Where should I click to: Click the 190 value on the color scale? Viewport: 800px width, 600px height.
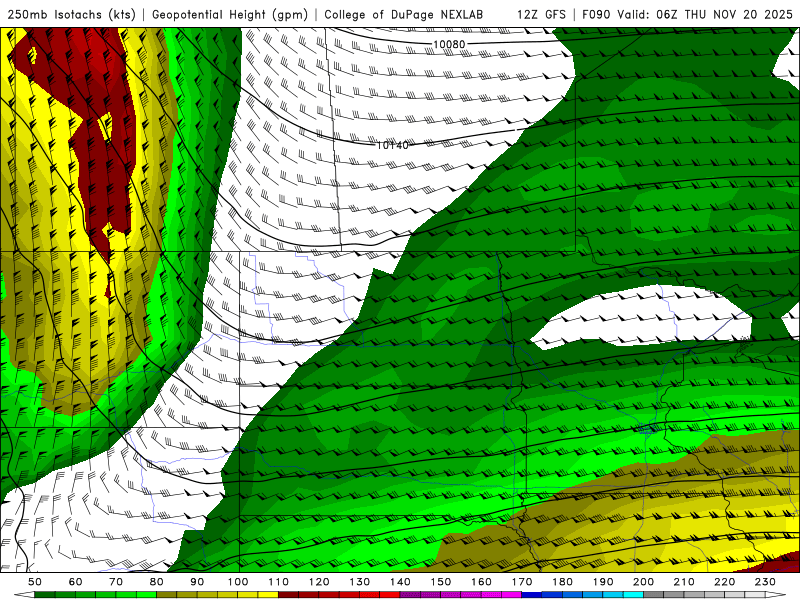point(603,582)
